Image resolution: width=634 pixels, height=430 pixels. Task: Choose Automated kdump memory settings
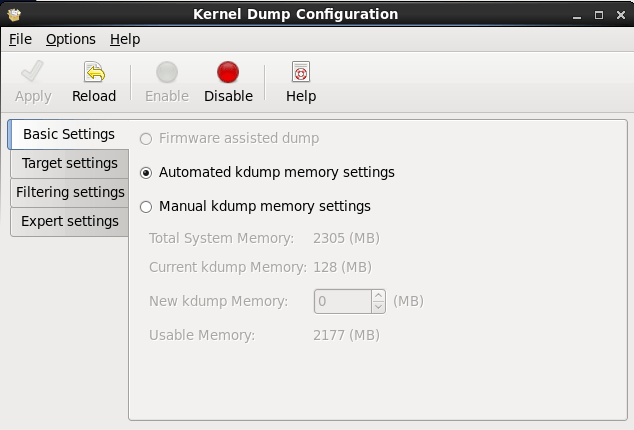(147, 172)
